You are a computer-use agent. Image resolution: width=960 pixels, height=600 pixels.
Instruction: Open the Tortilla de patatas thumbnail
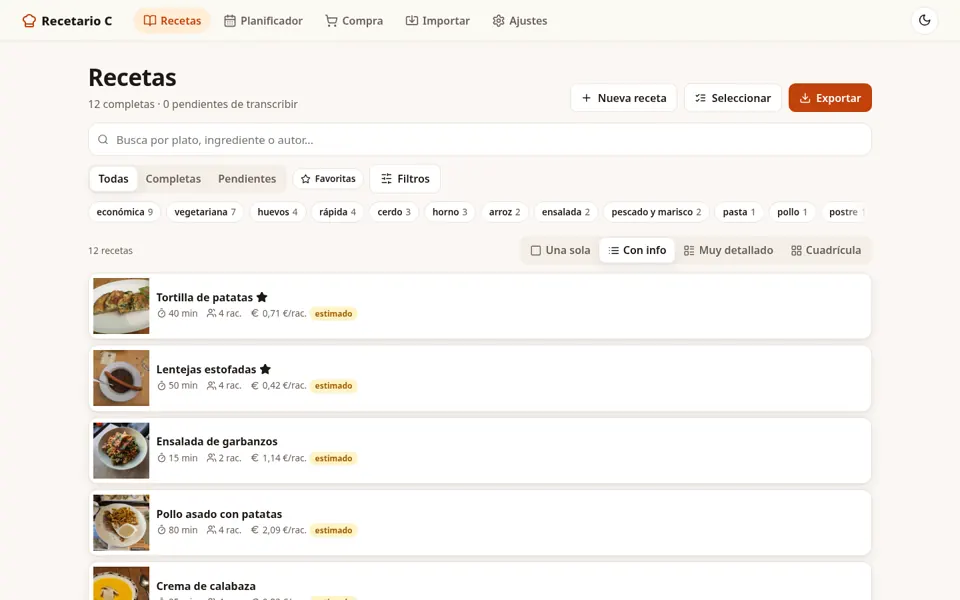tap(121, 306)
